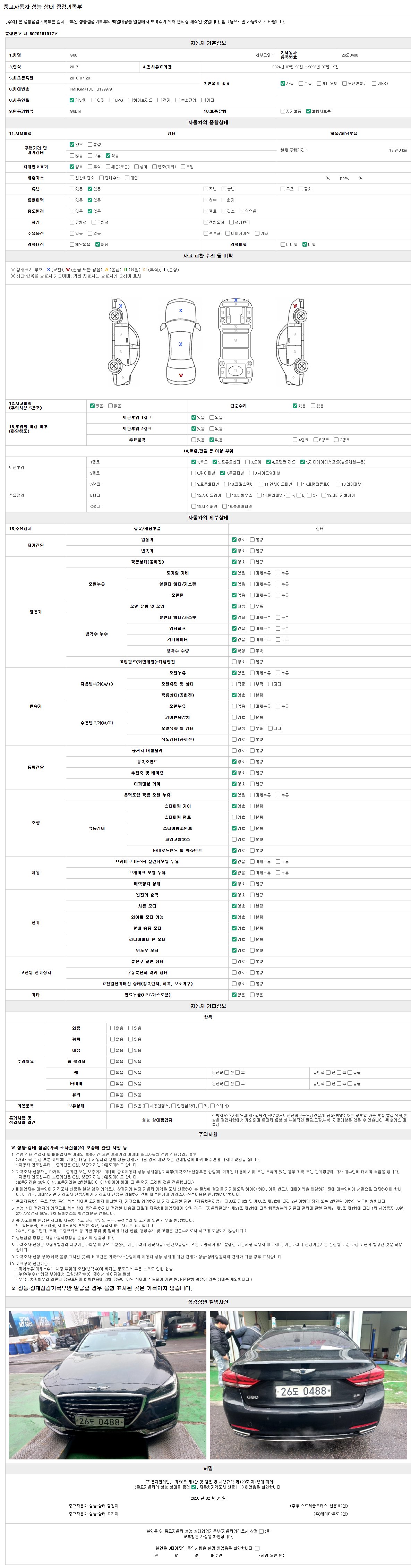Click the red W mark on right side-view diagram
411x1568 pixels.
click(295, 306)
